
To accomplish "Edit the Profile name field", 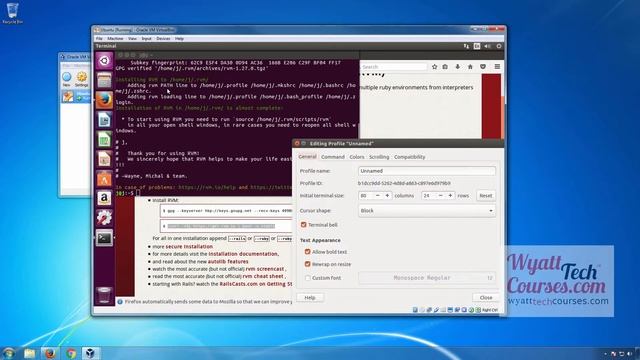I will [427, 171].
